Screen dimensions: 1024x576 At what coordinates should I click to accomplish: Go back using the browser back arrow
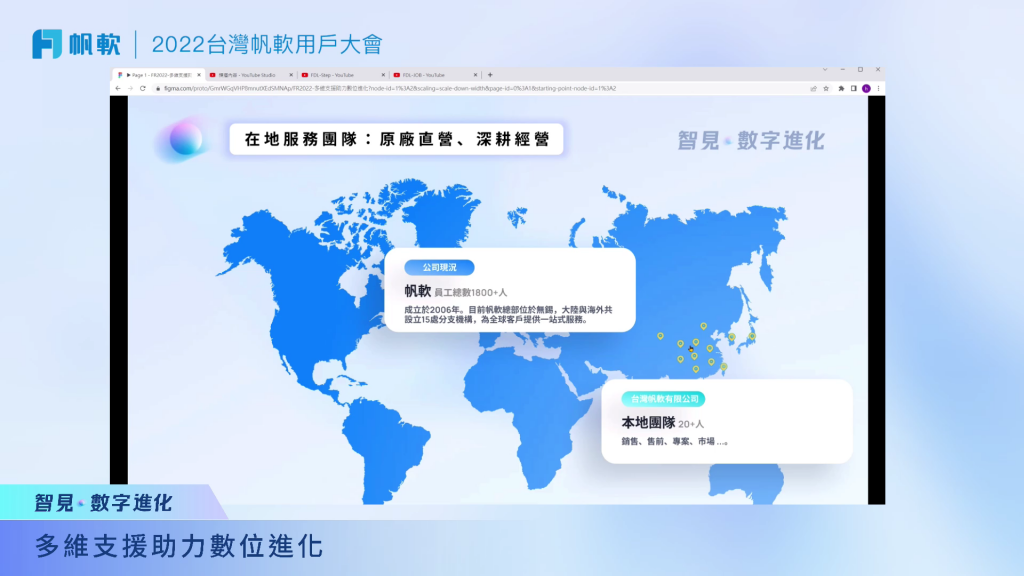coord(118,88)
